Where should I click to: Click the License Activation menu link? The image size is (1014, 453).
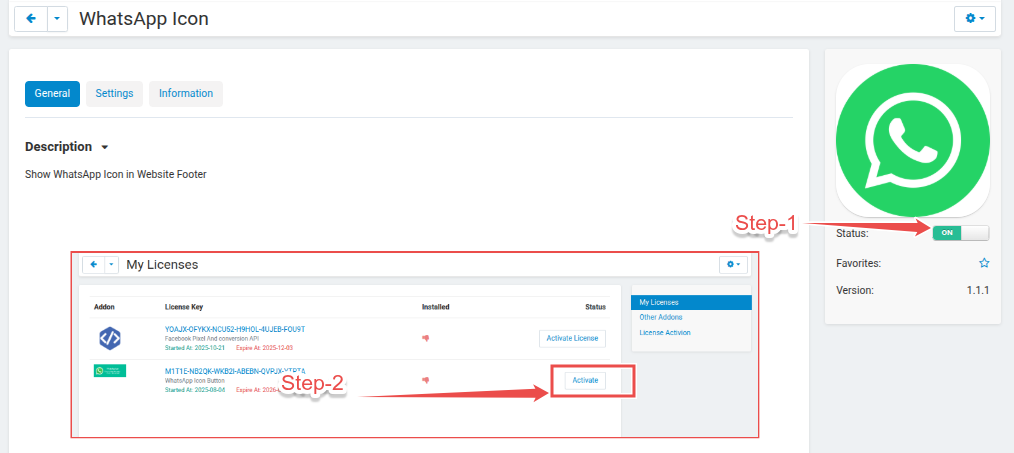pyautogui.click(x=664, y=332)
